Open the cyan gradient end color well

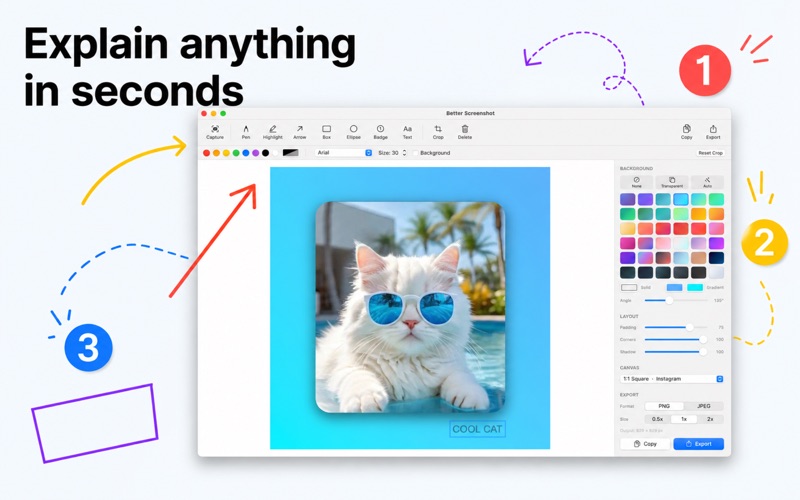click(x=694, y=288)
